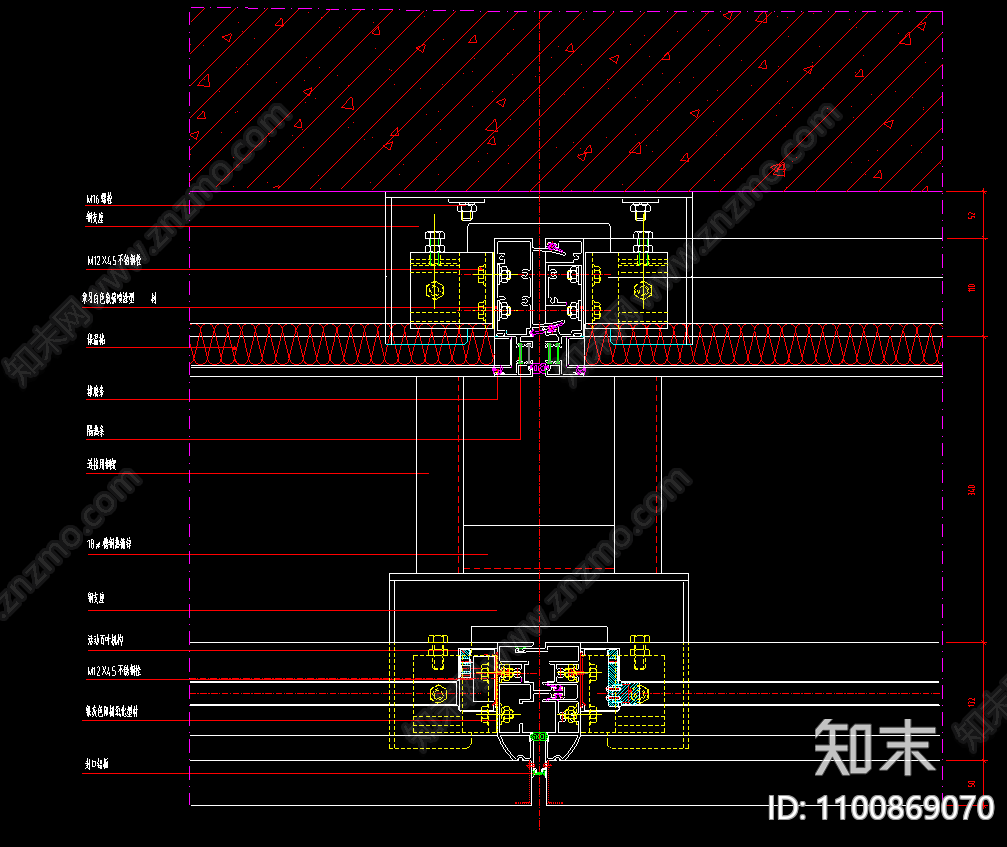Select the "132" dimension value
The image size is (1007, 847).
coord(972,702)
